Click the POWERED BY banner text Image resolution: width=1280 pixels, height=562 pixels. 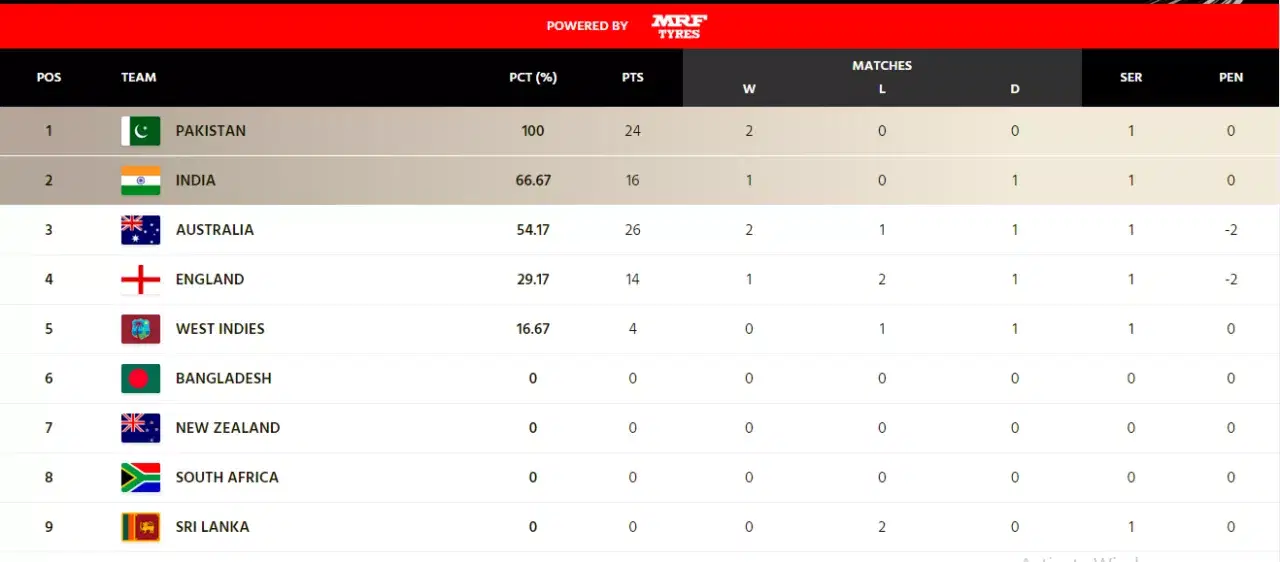point(587,26)
